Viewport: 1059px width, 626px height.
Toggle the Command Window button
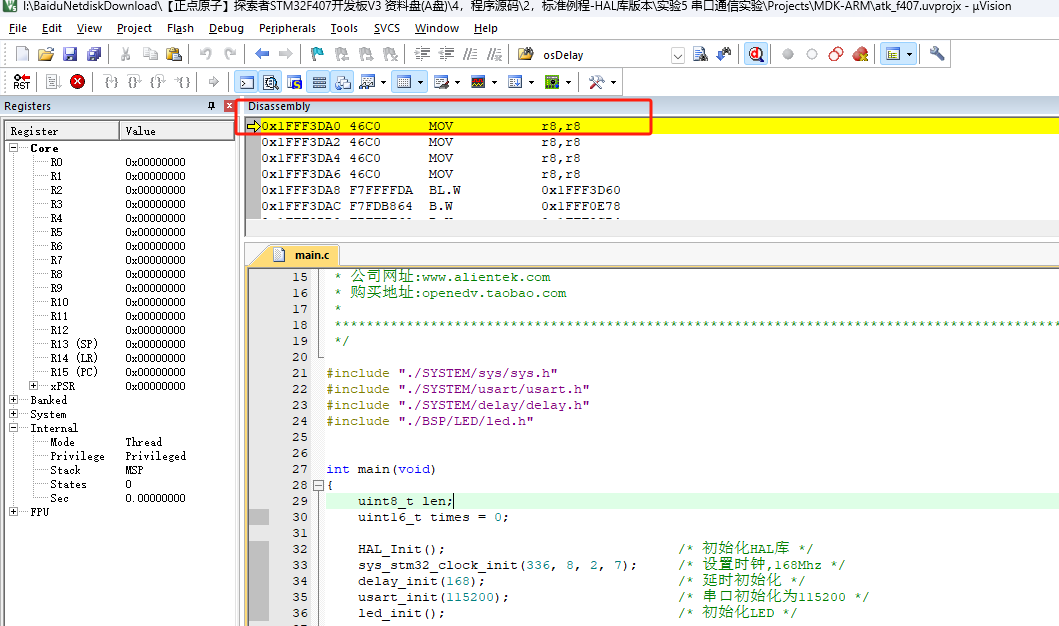[x=247, y=82]
